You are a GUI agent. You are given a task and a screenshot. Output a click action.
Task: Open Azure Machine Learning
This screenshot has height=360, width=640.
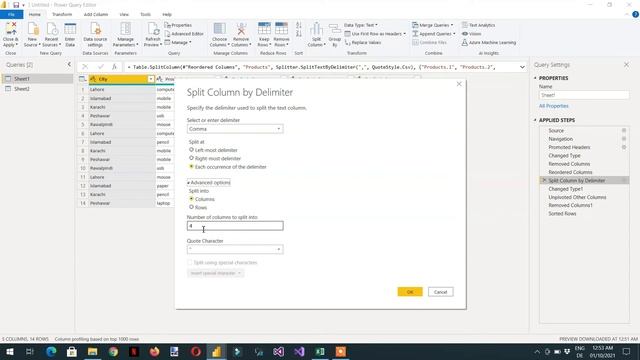[489, 42]
